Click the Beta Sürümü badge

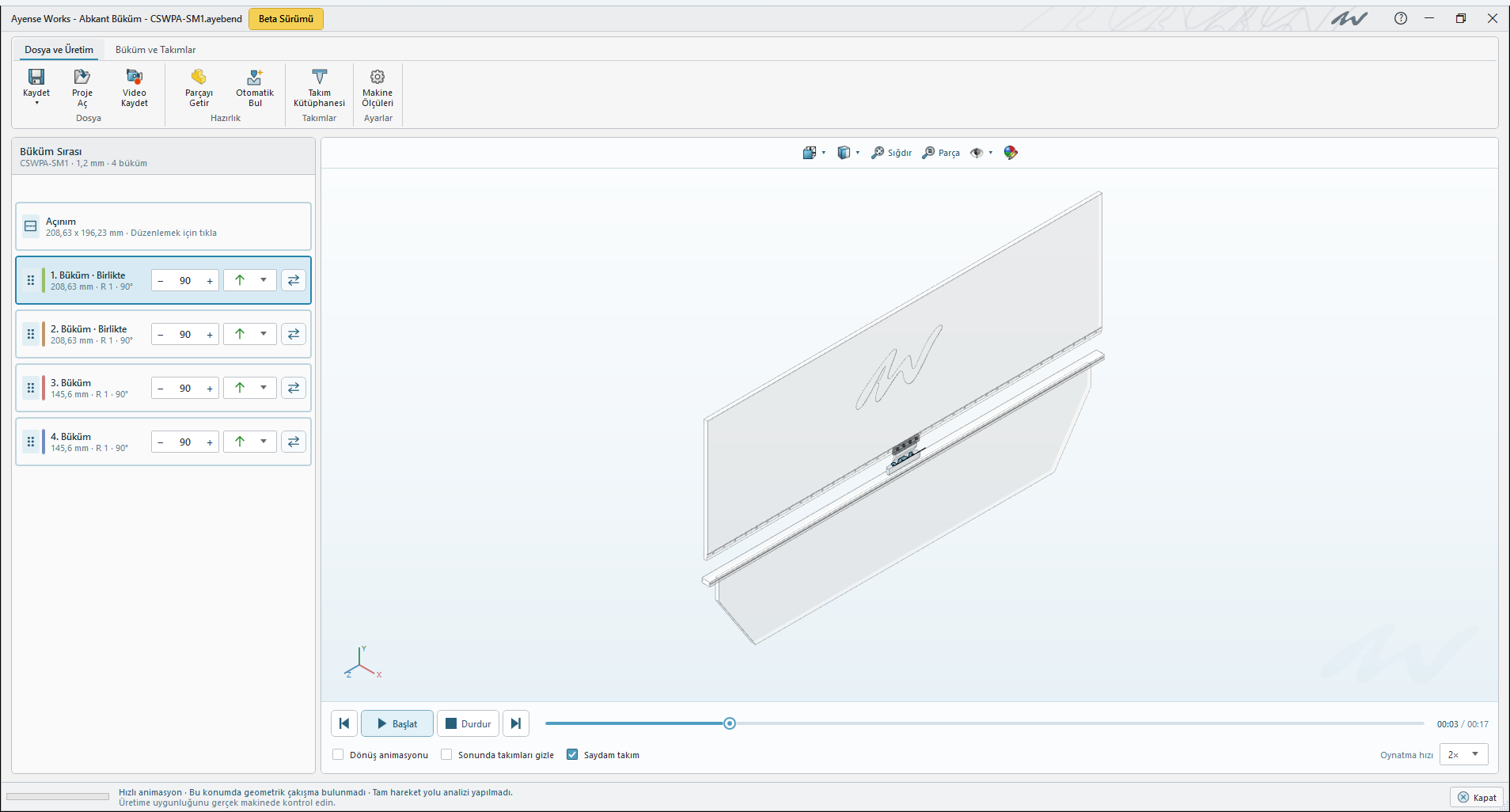click(x=286, y=18)
